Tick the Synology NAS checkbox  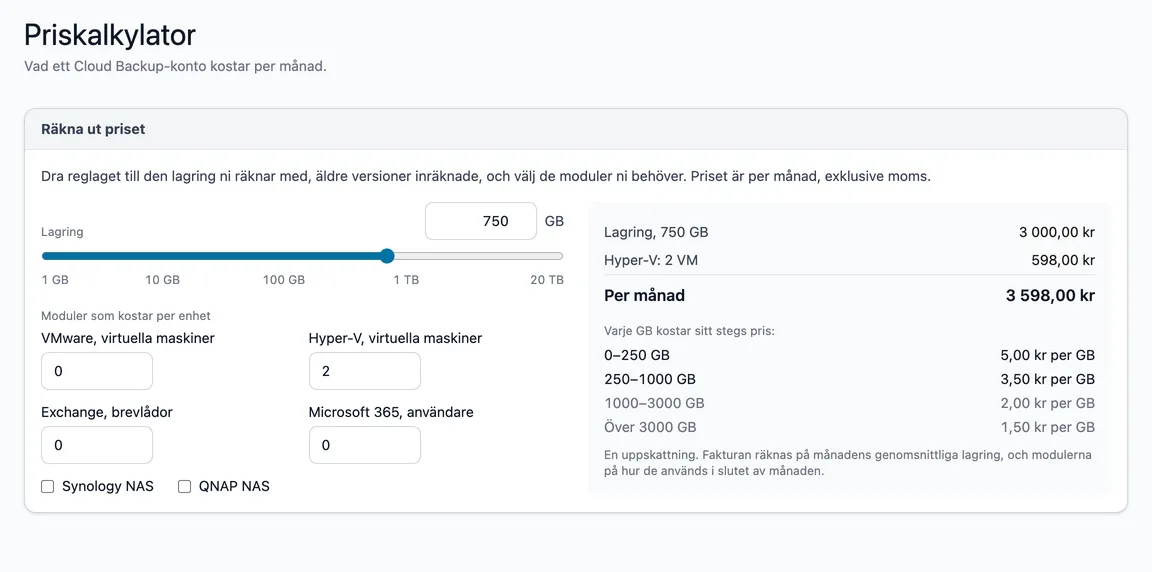(x=48, y=486)
